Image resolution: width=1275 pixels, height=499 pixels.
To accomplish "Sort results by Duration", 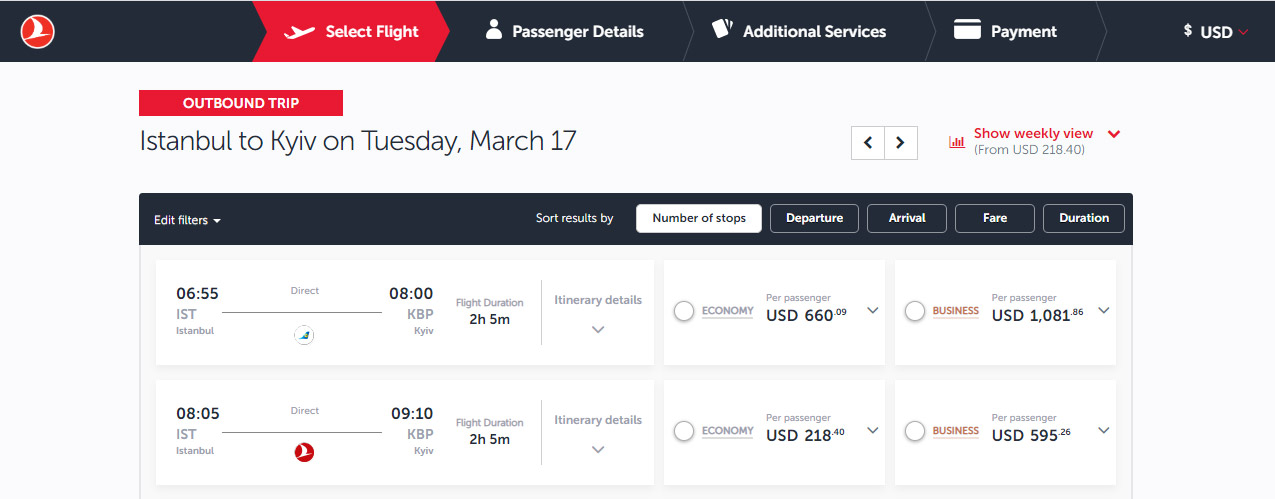I will point(1084,218).
